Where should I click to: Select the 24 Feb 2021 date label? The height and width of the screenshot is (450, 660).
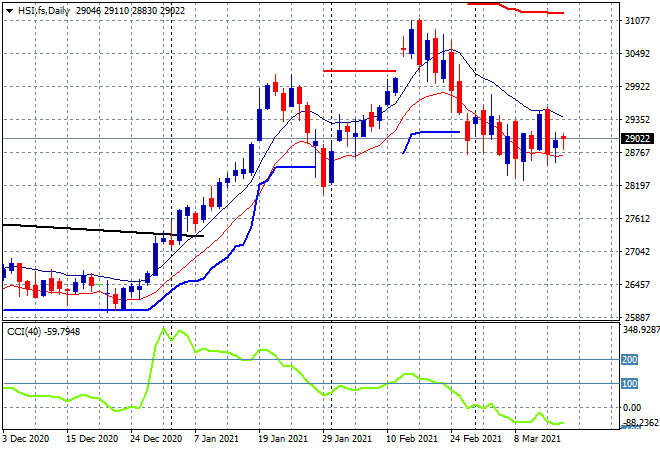[476, 439]
